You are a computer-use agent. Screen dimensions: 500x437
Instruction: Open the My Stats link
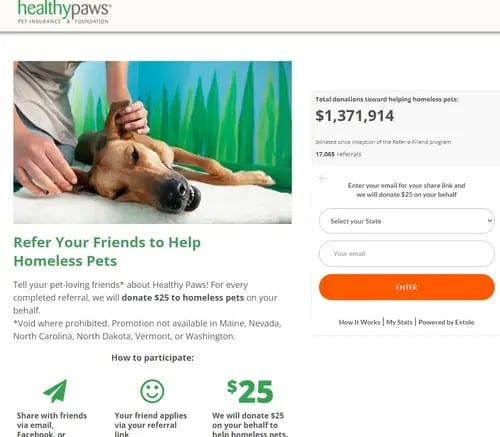tap(399, 322)
